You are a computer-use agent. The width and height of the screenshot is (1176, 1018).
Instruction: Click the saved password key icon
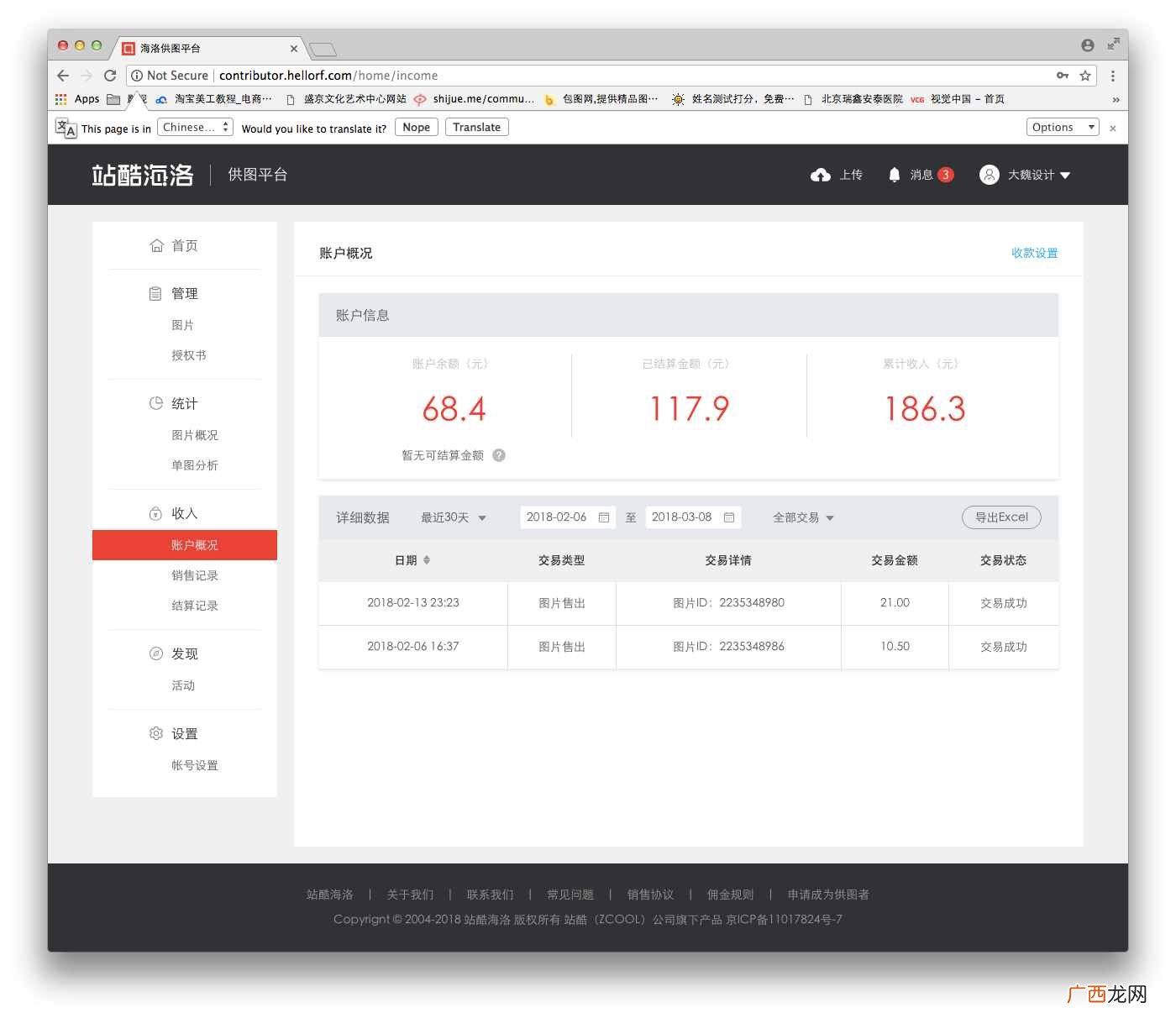tap(1063, 76)
